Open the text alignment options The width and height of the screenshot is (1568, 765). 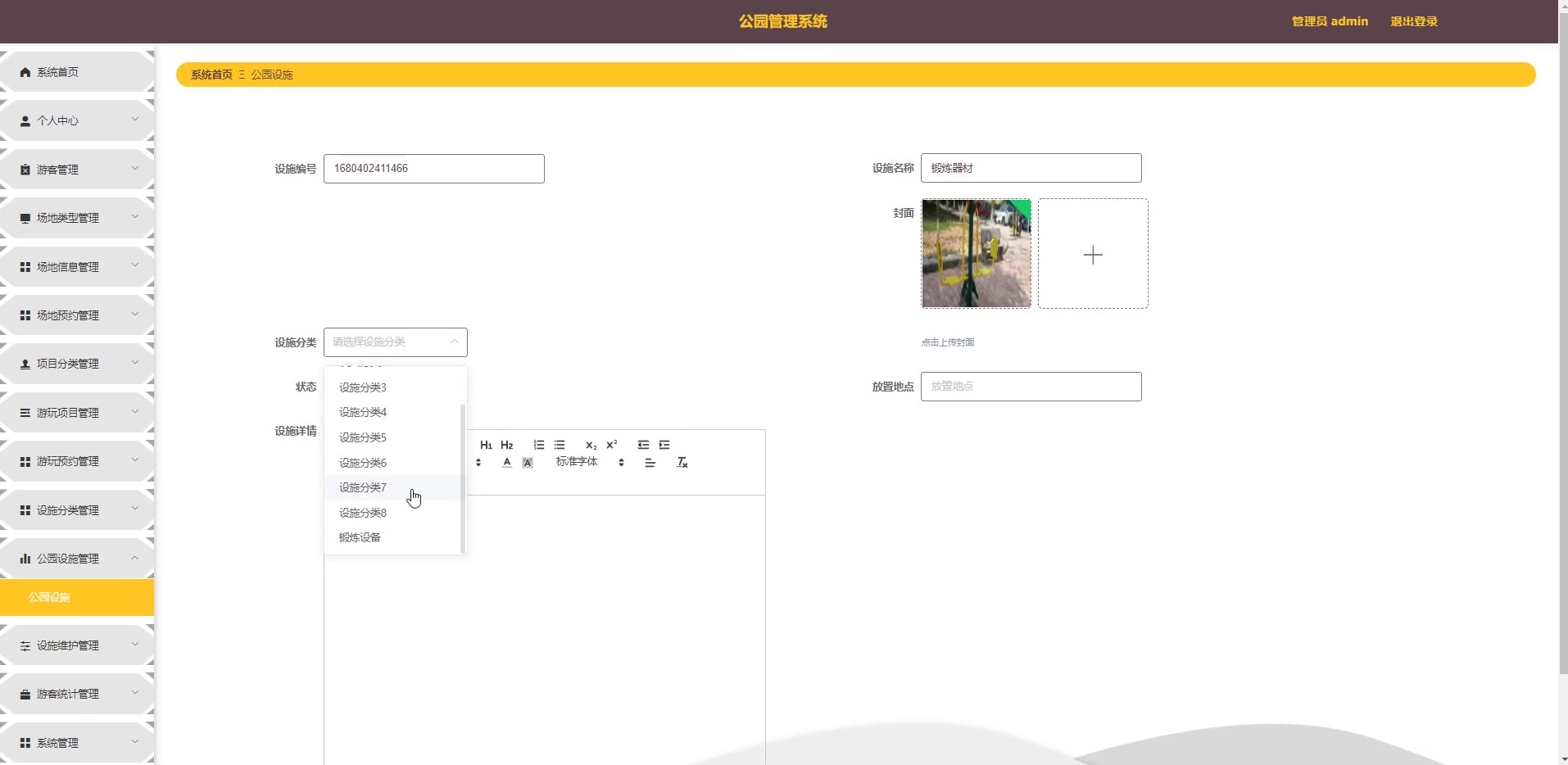point(650,463)
